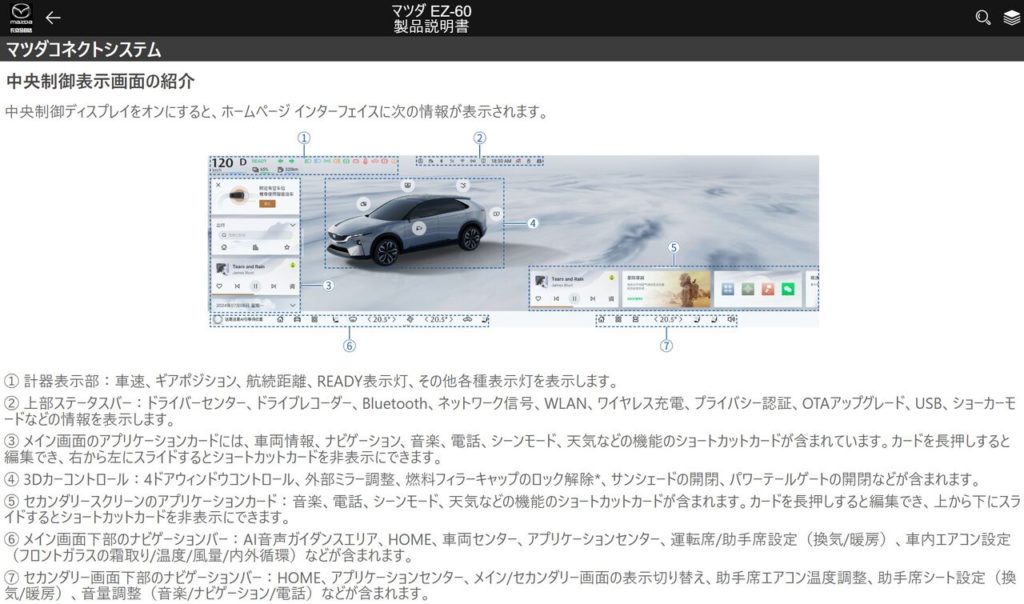The height and width of the screenshot is (604, 1024).
Task: Expand the navigation card chevron above search field
Action: [292, 226]
